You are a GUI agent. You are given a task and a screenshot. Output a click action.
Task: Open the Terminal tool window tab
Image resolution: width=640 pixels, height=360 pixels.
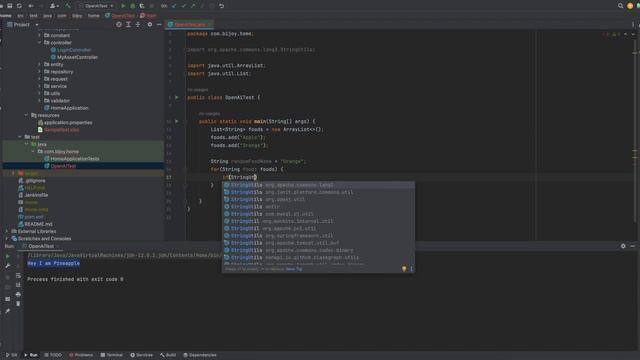(111, 355)
